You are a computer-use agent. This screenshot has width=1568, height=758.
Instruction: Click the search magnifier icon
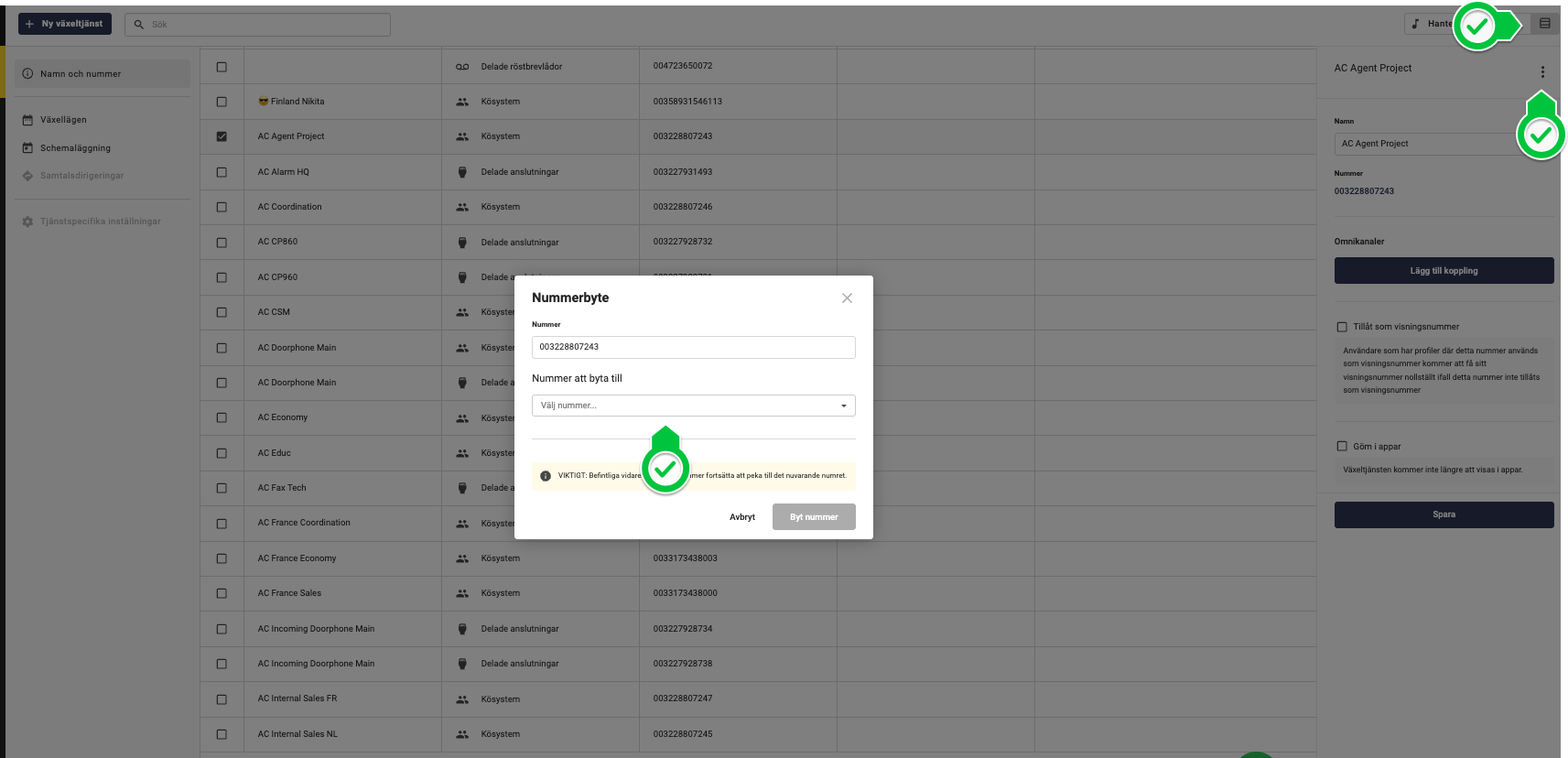pyautogui.click(x=139, y=25)
